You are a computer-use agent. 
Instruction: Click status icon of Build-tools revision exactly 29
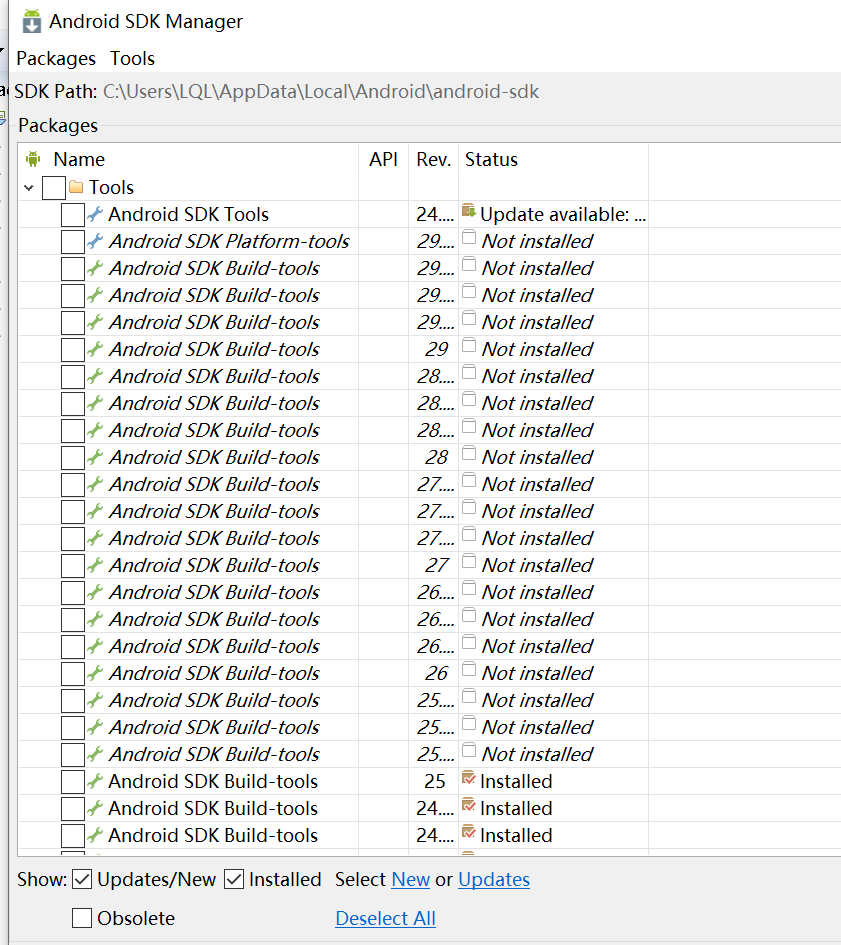coord(469,345)
